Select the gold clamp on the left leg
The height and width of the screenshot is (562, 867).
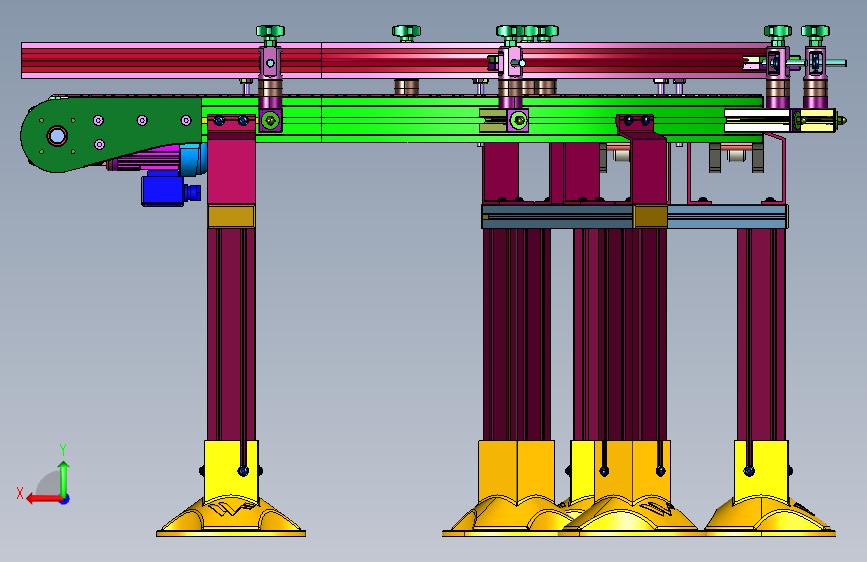tap(231, 216)
